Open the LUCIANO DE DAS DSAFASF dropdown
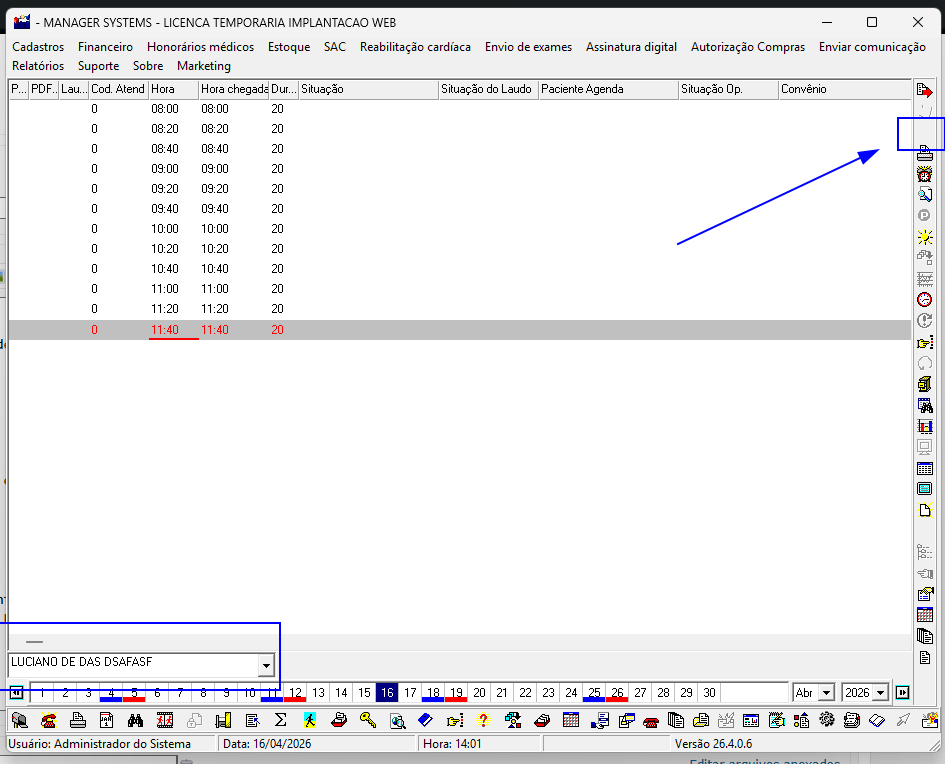 click(266, 666)
